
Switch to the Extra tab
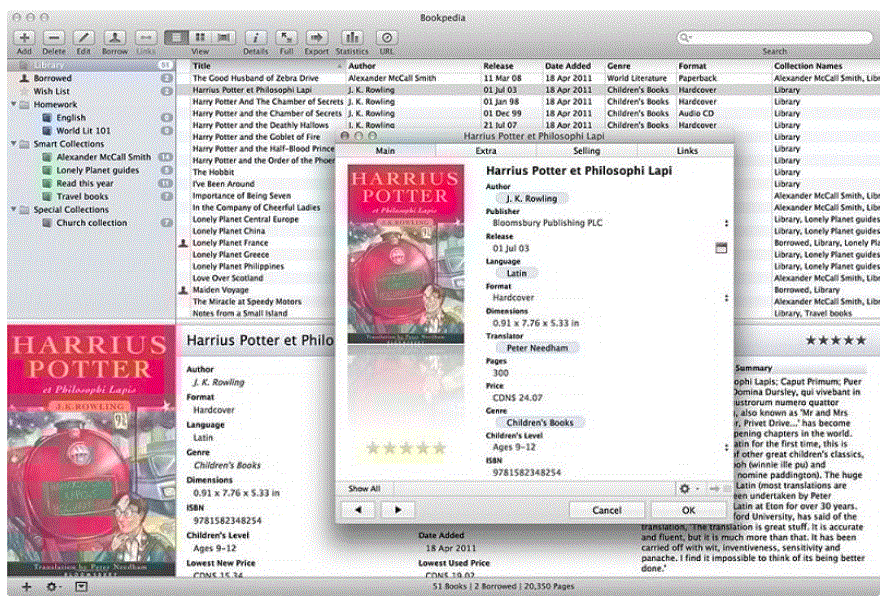pos(485,150)
